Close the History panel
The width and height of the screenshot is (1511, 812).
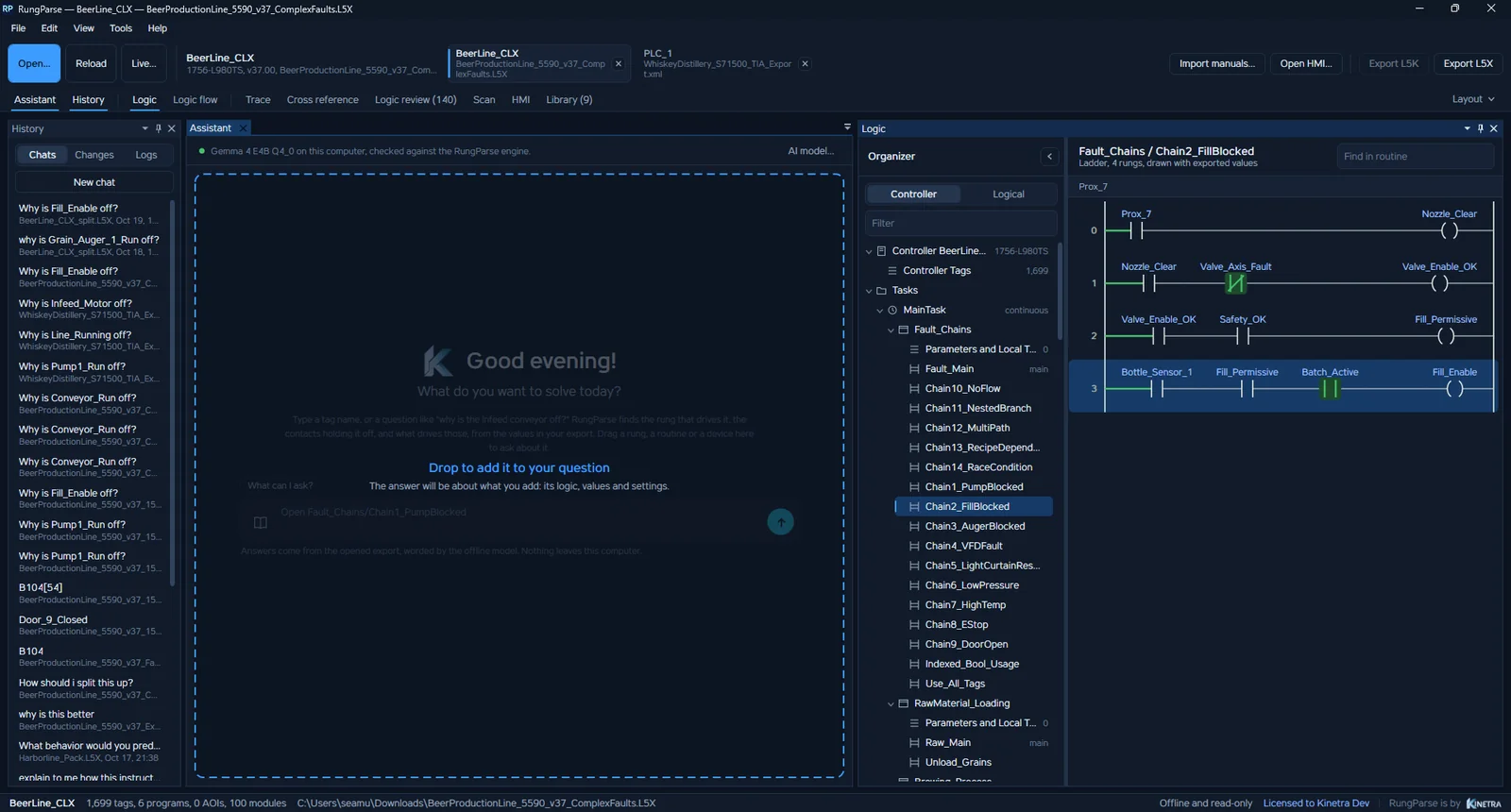point(172,128)
